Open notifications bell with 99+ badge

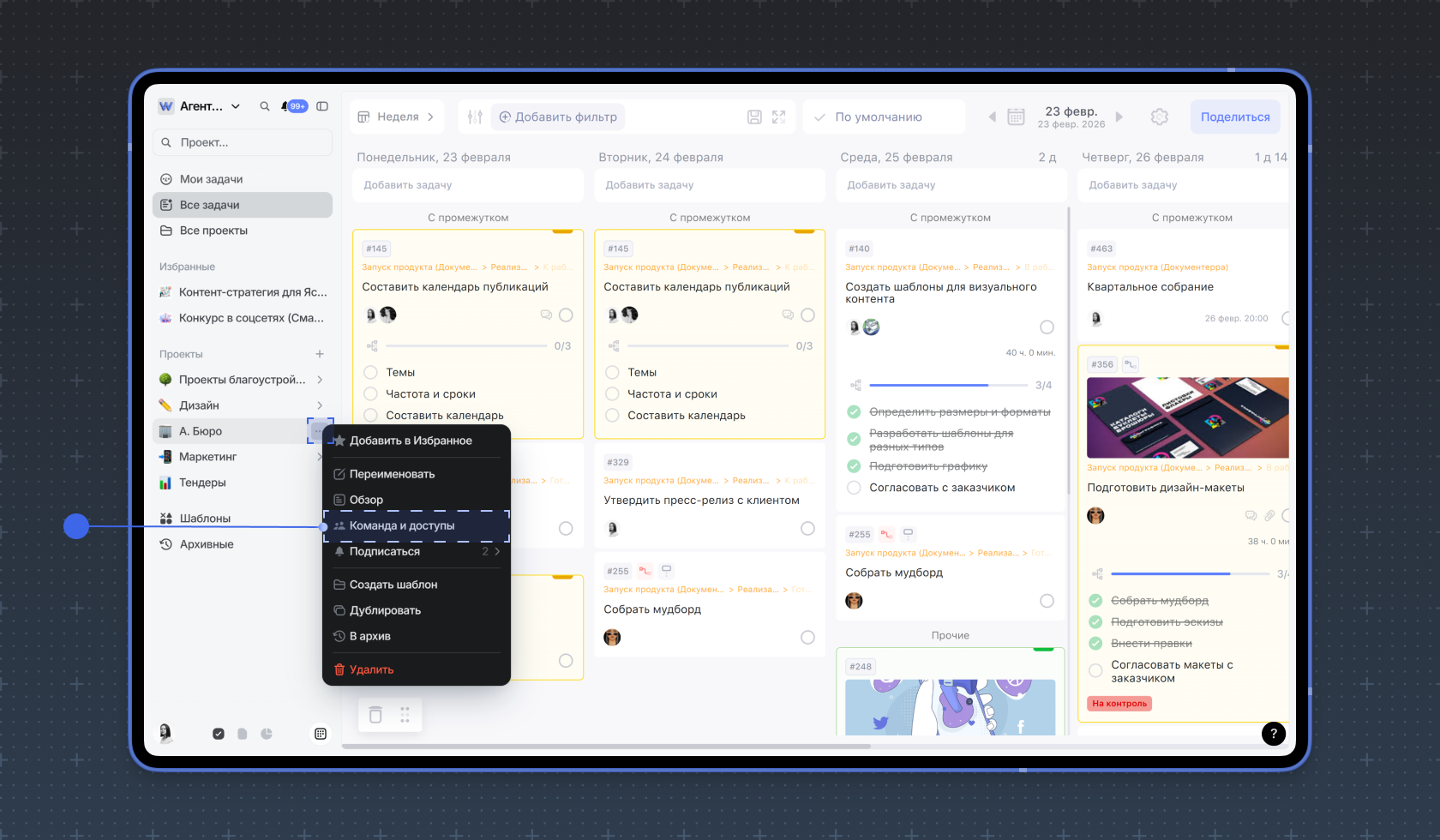[x=285, y=106]
